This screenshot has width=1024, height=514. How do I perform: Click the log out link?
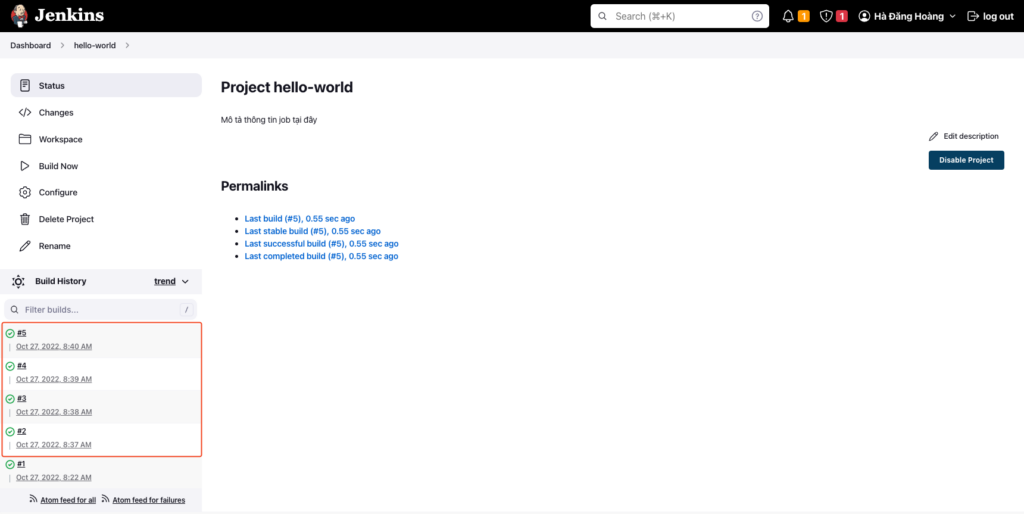point(991,16)
